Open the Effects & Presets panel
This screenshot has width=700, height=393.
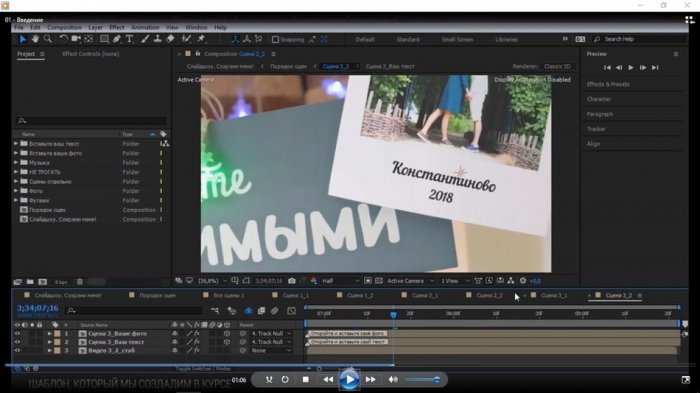608,84
